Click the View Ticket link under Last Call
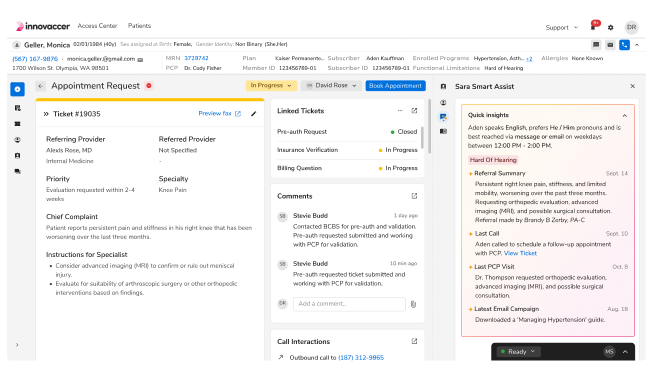 pyautogui.click(x=520, y=253)
